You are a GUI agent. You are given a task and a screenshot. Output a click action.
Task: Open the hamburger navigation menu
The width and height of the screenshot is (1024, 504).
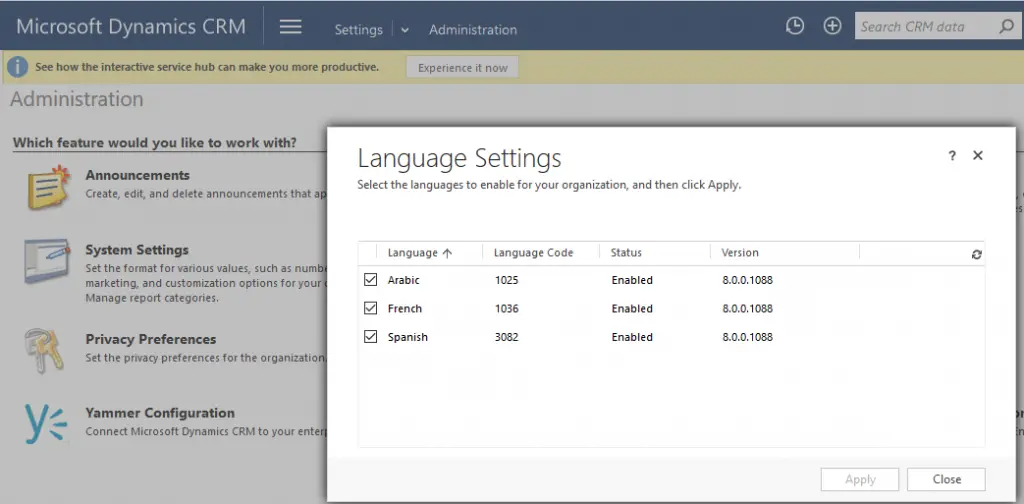[291, 27]
